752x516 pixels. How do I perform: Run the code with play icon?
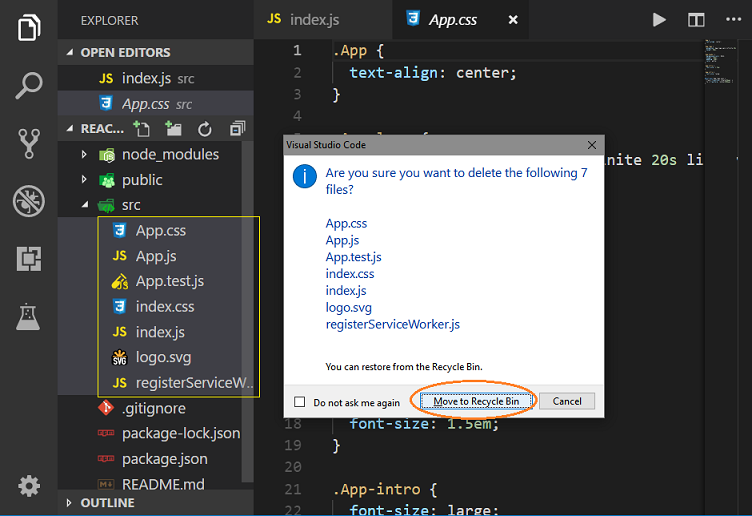[659, 20]
